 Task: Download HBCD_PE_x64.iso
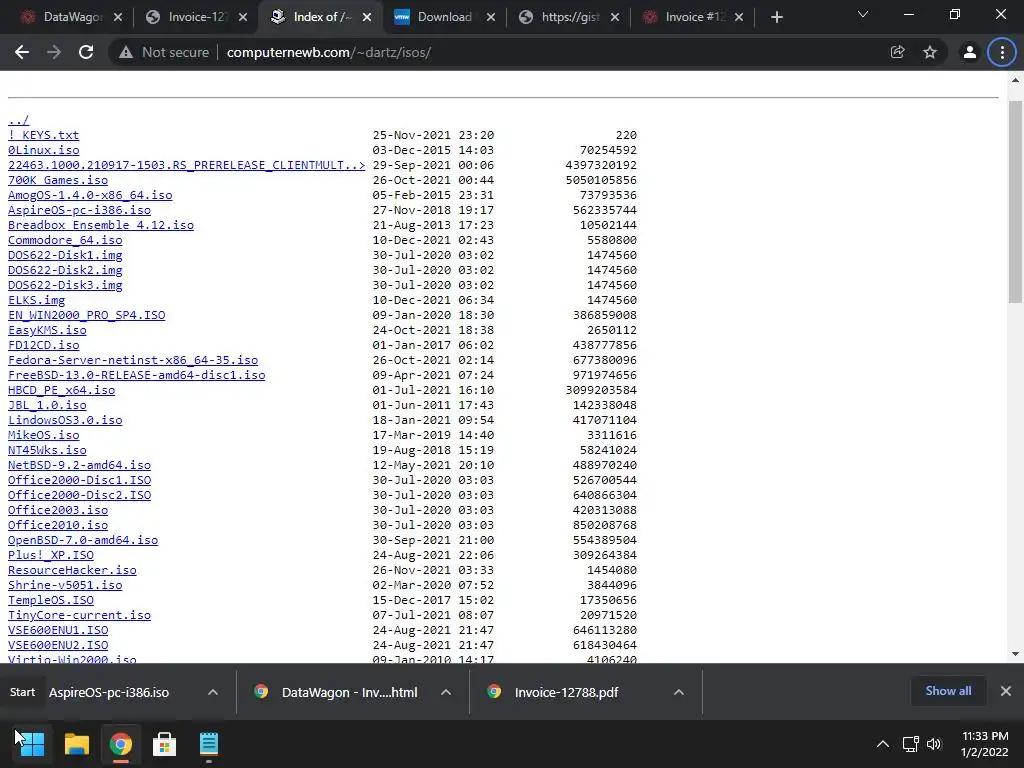pyautogui.click(x=61, y=391)
